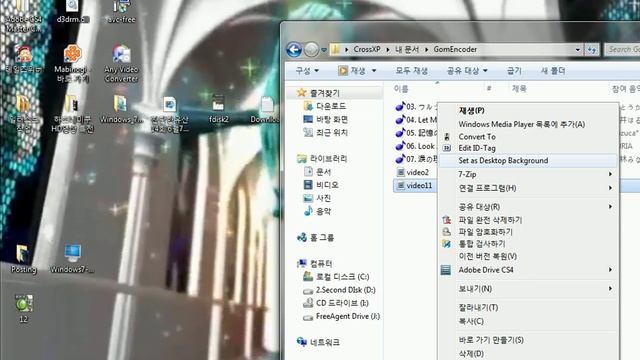Click the Back arrow in Explorer window

294,50
